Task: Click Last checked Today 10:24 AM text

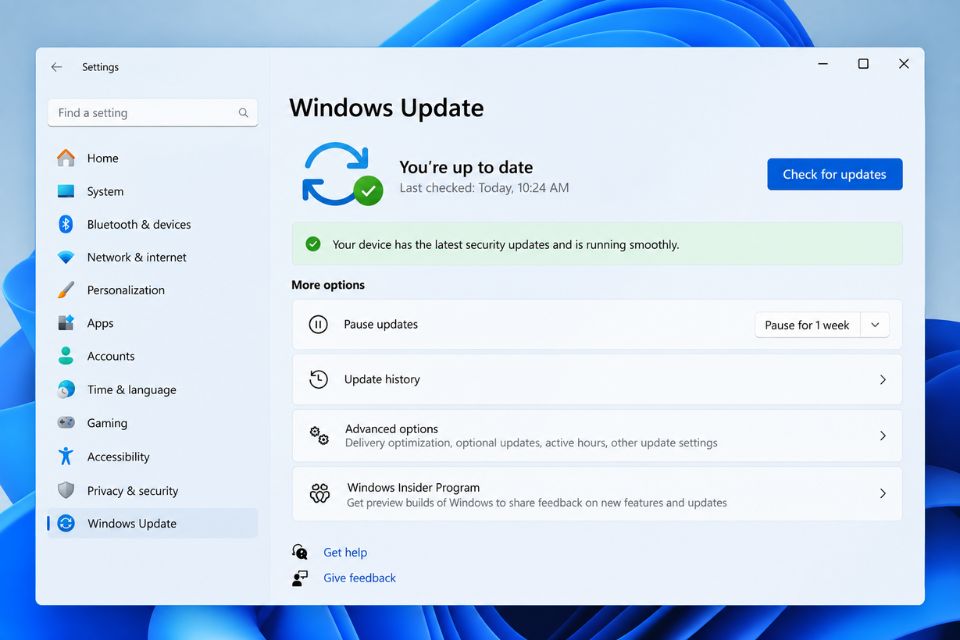Action: [484, 187]
